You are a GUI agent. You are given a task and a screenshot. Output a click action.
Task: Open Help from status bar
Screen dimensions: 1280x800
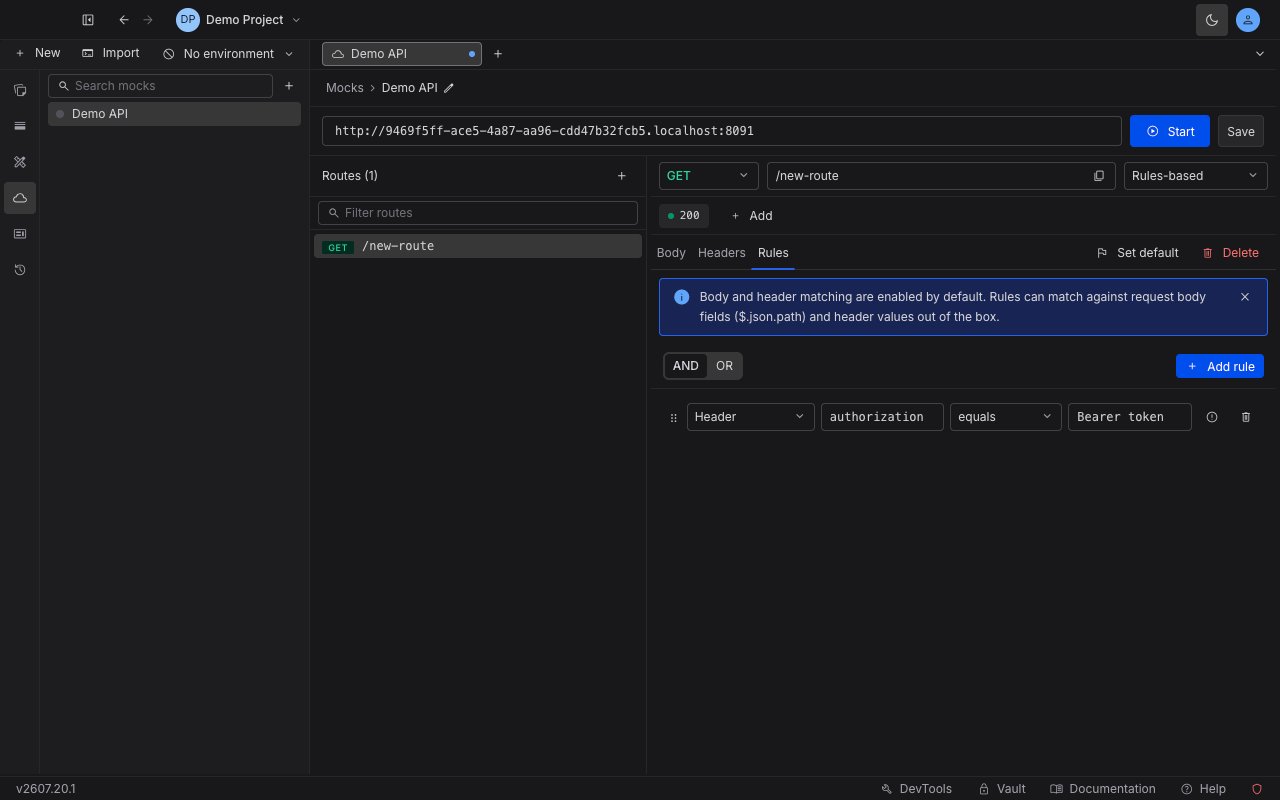(1203, 789)
